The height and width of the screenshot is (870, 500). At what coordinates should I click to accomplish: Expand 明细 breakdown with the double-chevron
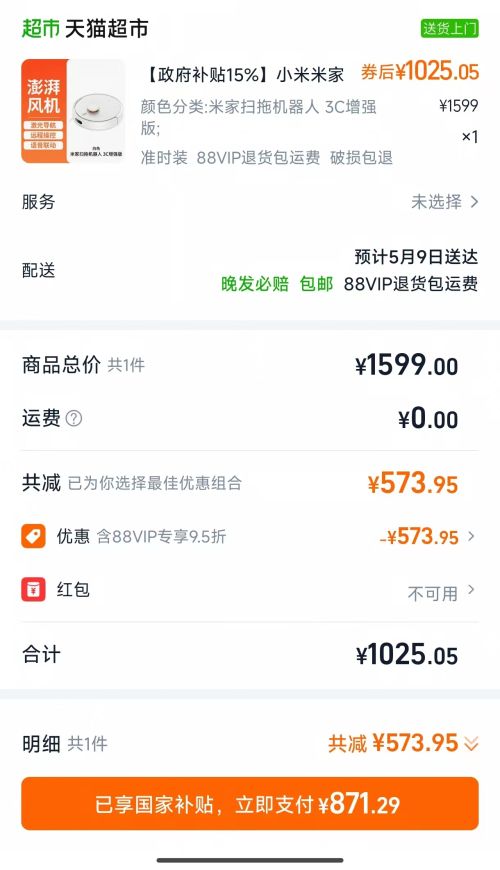pos(471,743)
